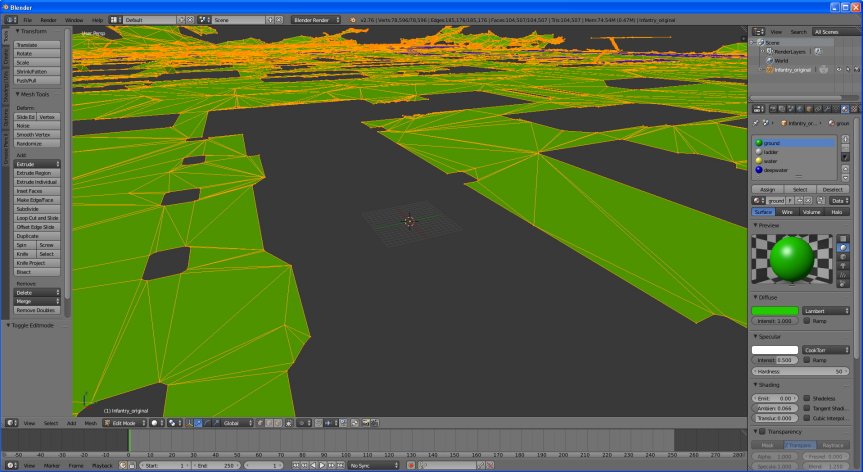Choose monkey preview type

pos(843,266)
